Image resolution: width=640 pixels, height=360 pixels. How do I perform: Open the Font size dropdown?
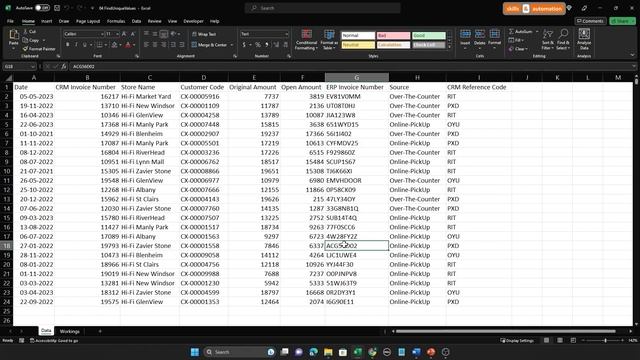117,34
